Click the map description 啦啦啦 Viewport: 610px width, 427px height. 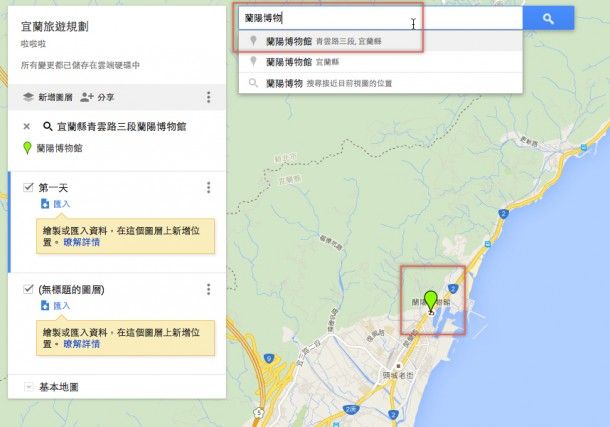(33, 44)
